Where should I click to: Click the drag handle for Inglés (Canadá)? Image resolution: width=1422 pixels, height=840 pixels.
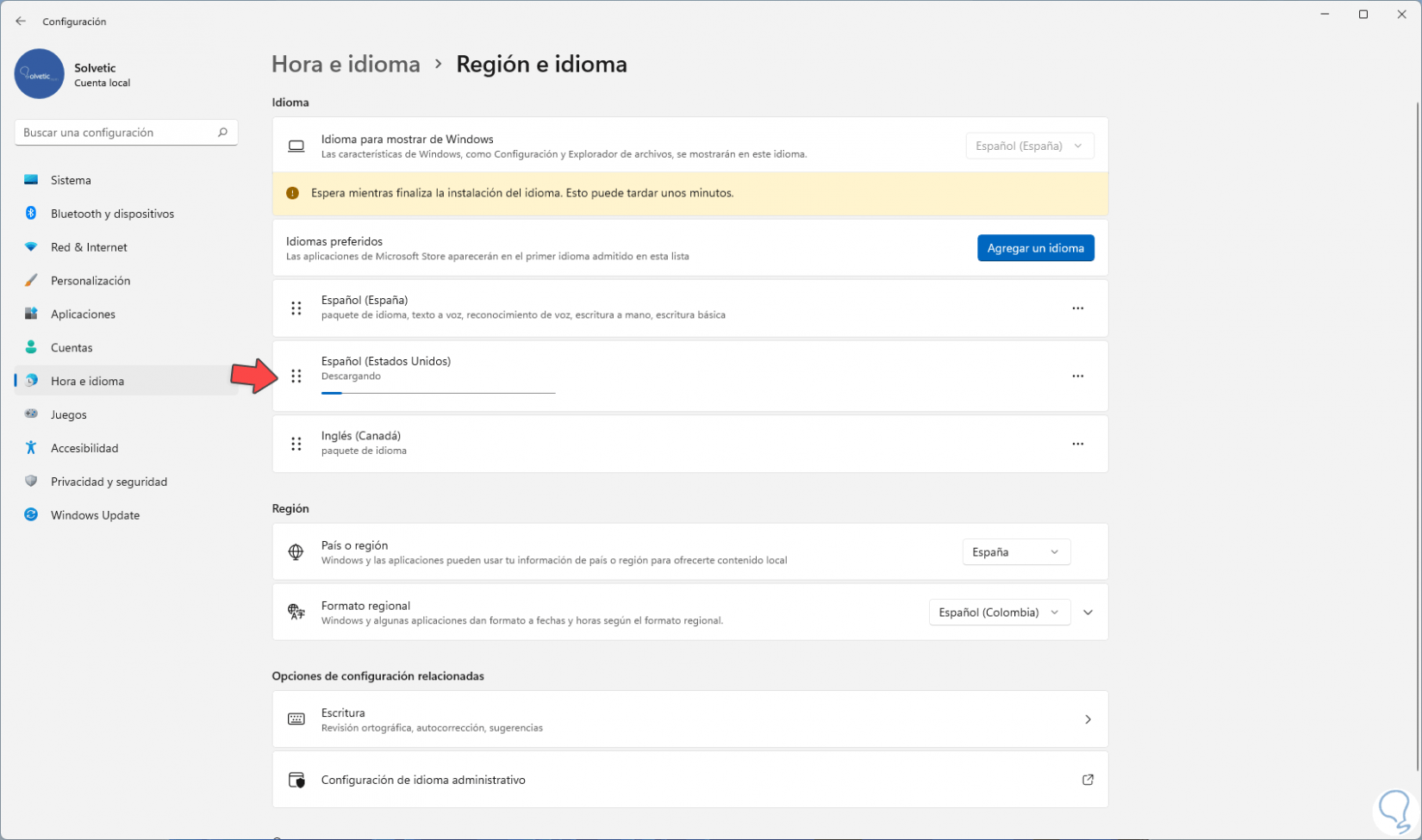coord(296,444)
